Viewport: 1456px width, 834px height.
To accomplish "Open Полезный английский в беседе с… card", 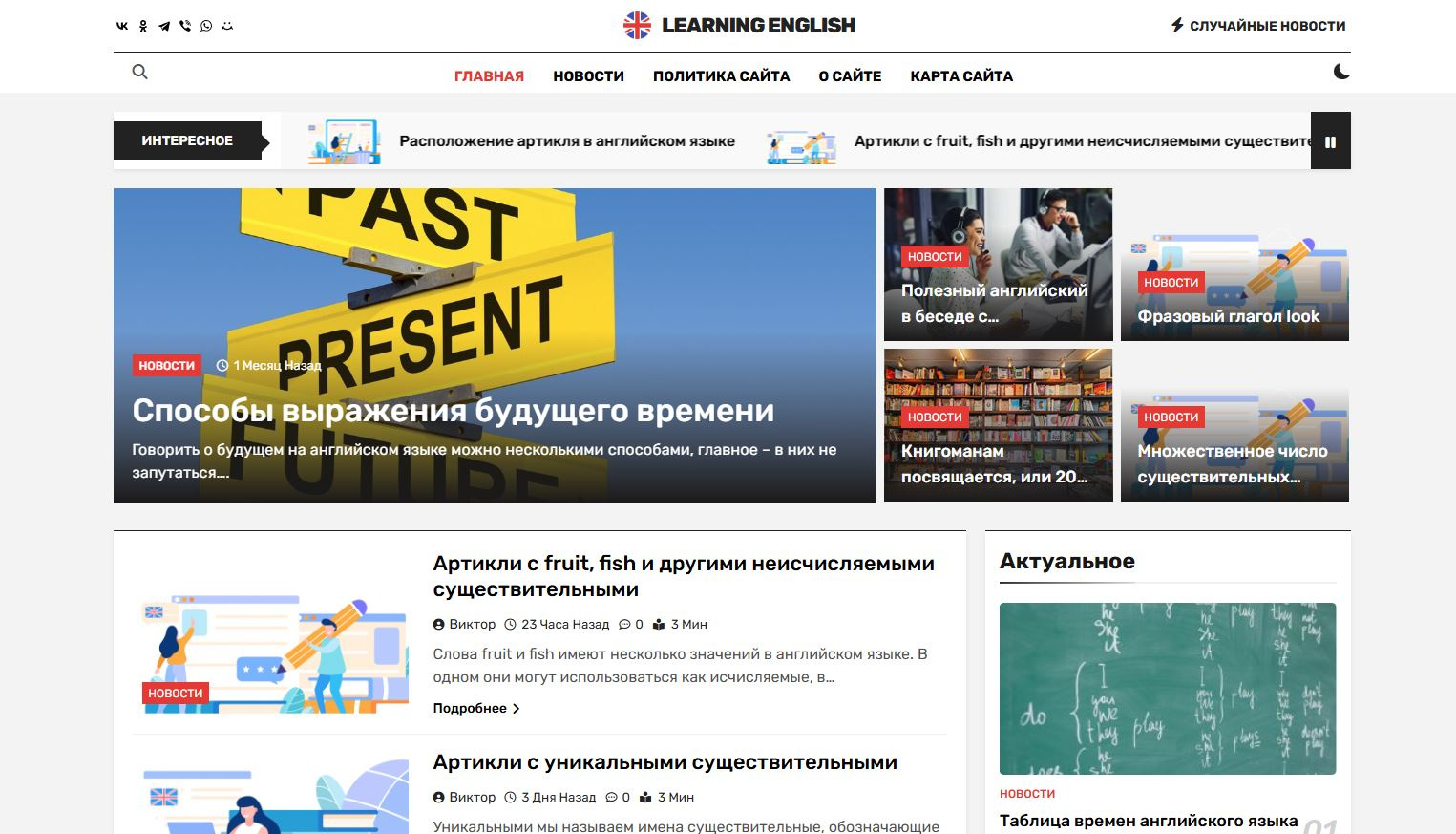I will coord(995,304).
